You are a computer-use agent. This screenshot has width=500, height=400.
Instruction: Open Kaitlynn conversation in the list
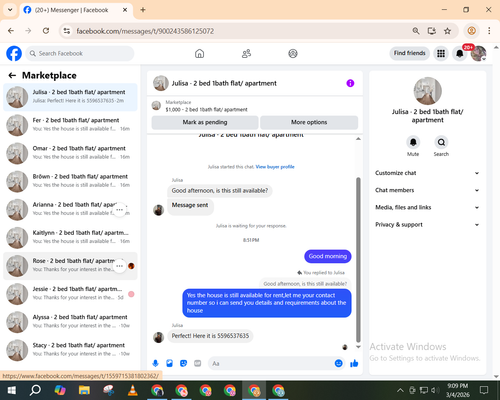tap(70, 238)
